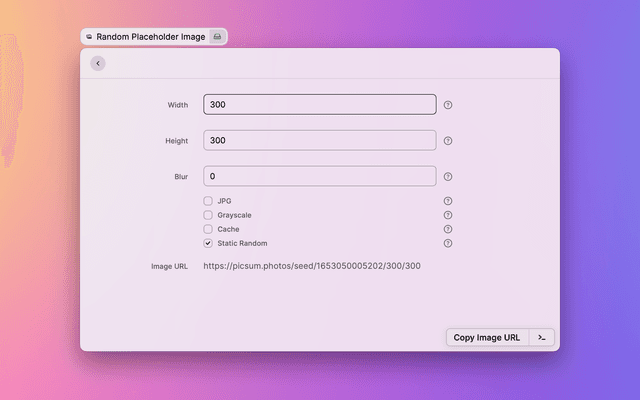Enable the JPG checkbox
This screenshot has width=640, height=400.
pos(208,201)
